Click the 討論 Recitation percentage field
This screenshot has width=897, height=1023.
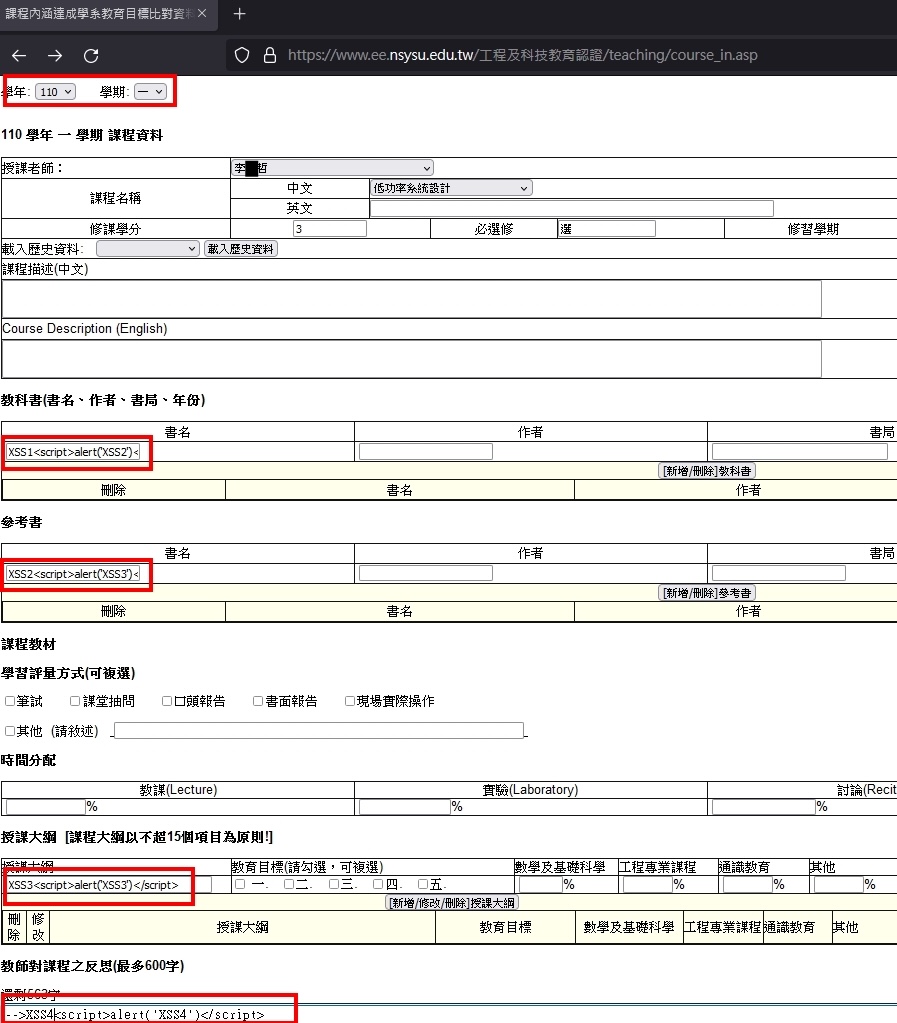point(764,807)
